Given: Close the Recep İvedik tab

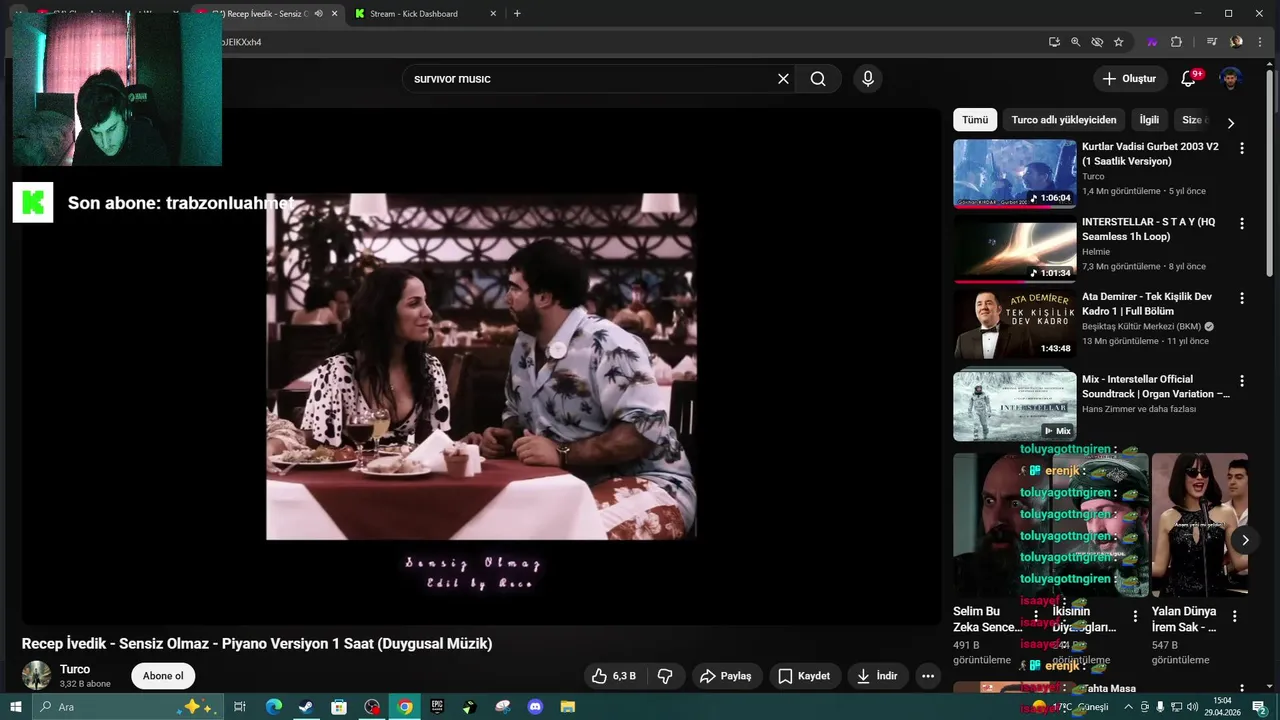Looking at the screenshot, I should click(334, 14).
